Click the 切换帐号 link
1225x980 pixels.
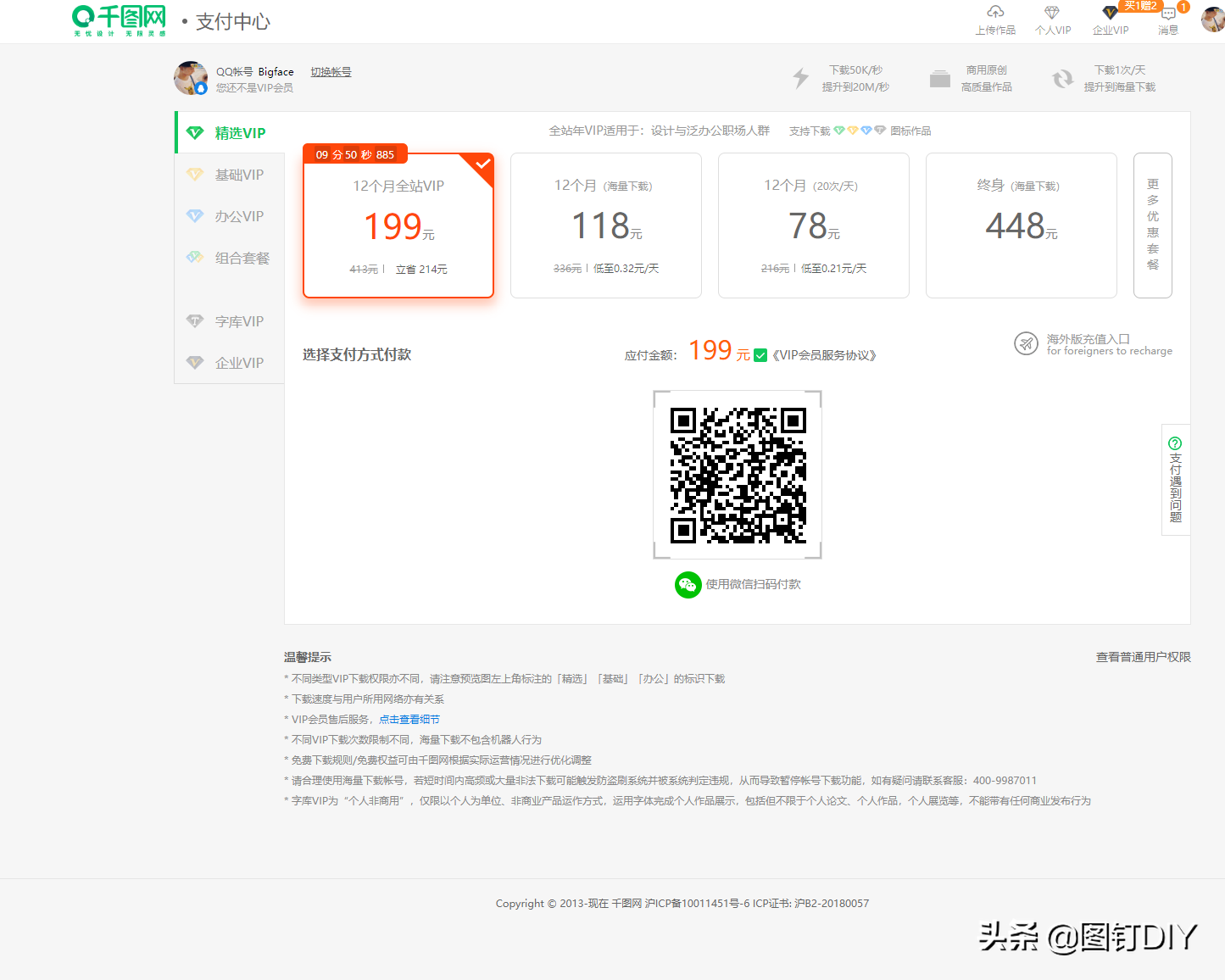331,72
